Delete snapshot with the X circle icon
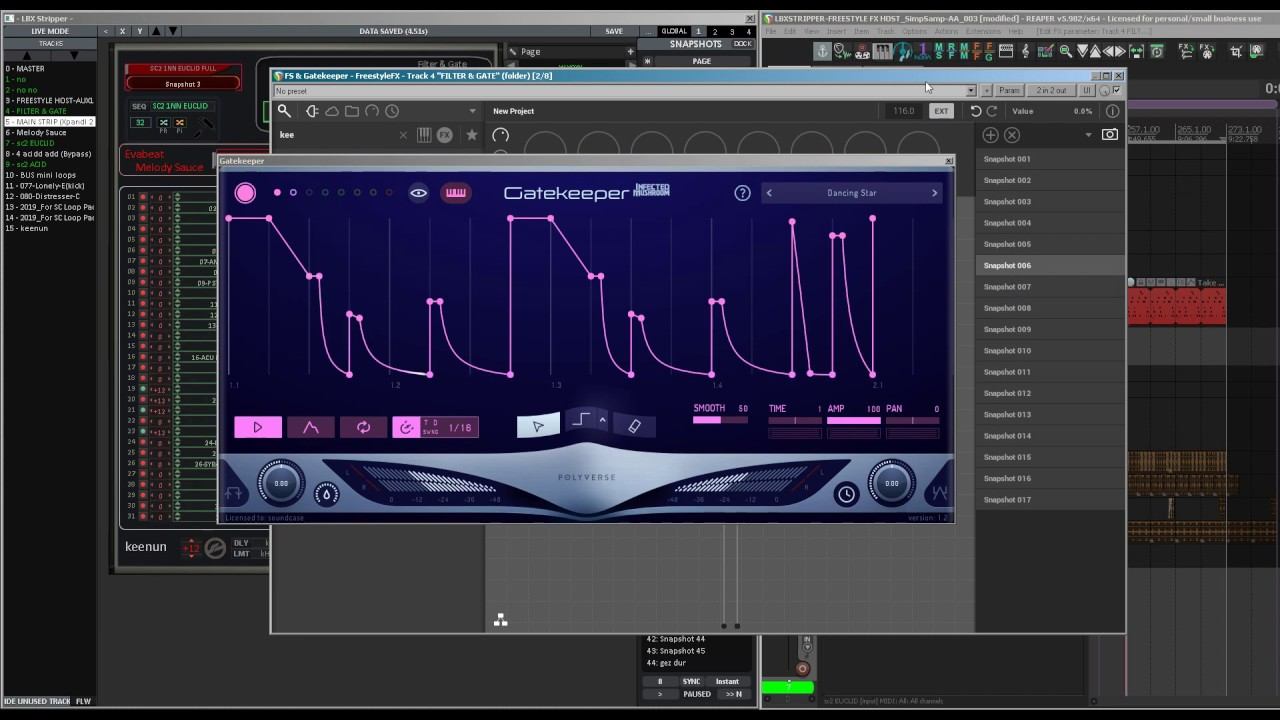The width and height of the screenshot is (1280, 720). [1012, 135]
